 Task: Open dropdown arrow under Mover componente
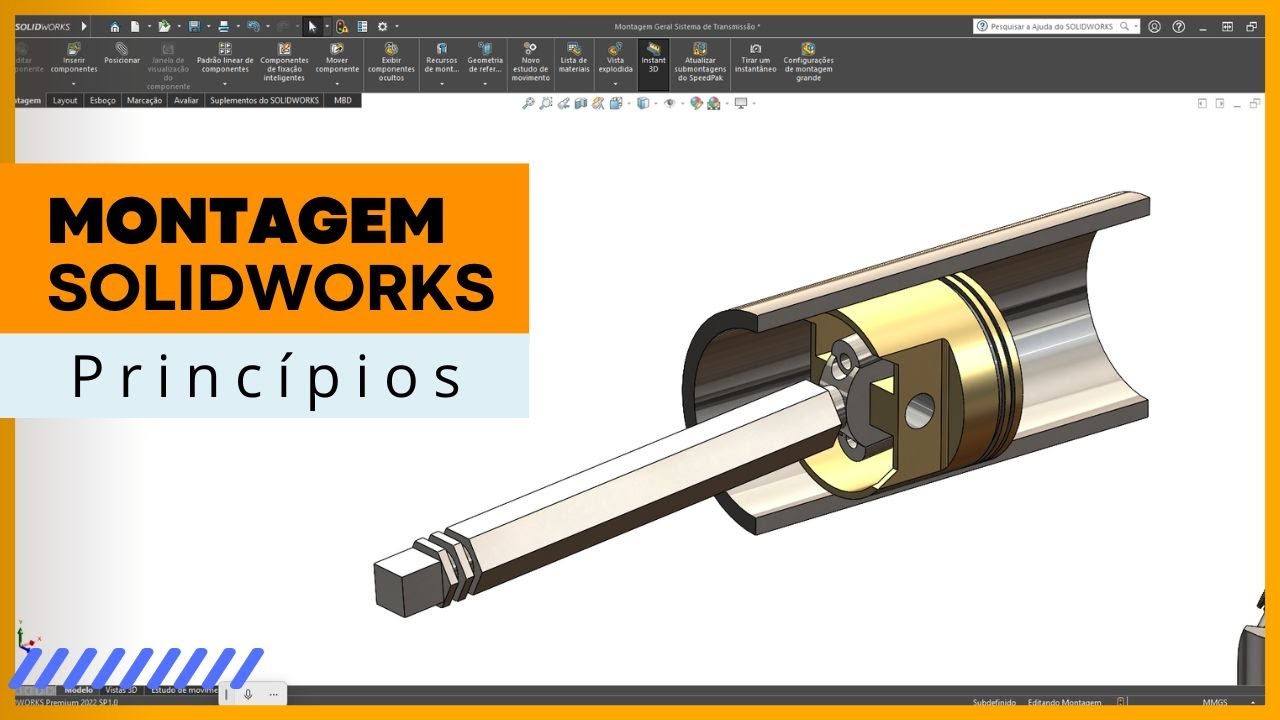coord(337,84)
